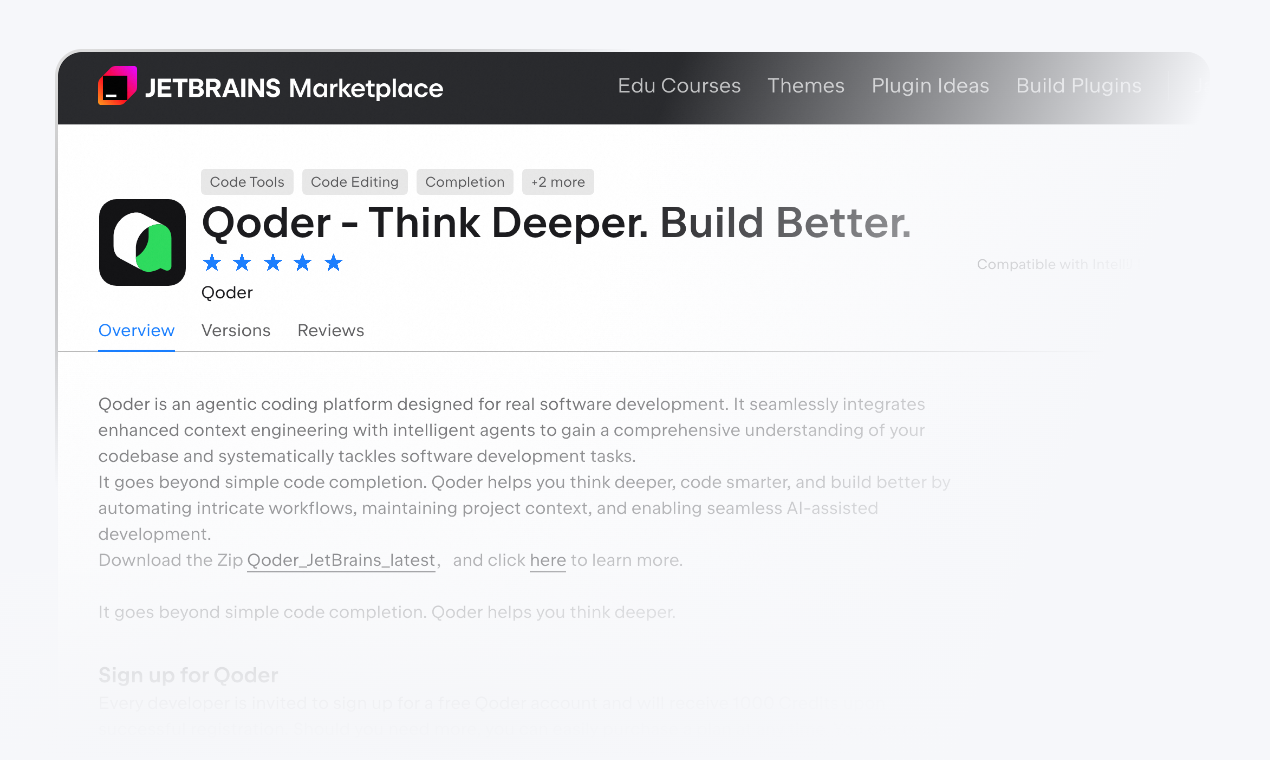Select the middle star in the rating row
The width and height of the screenshot is (1270, 760).
click(272, 262)
